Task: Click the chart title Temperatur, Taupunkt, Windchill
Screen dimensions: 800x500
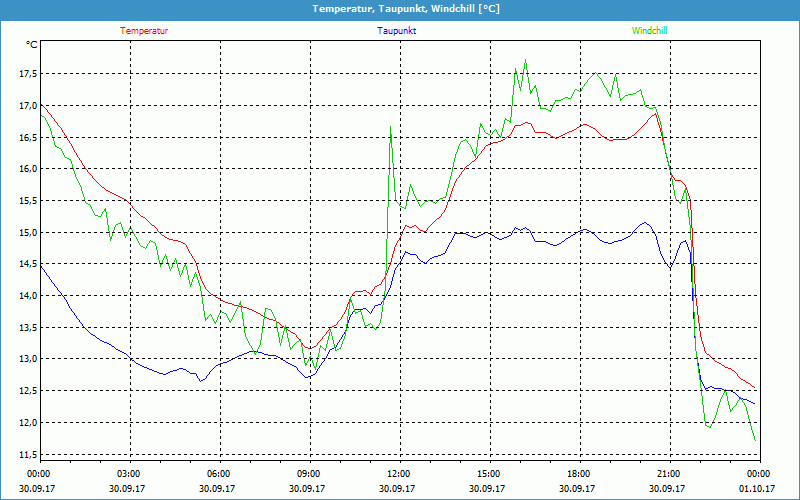Action: pos(406,9)
